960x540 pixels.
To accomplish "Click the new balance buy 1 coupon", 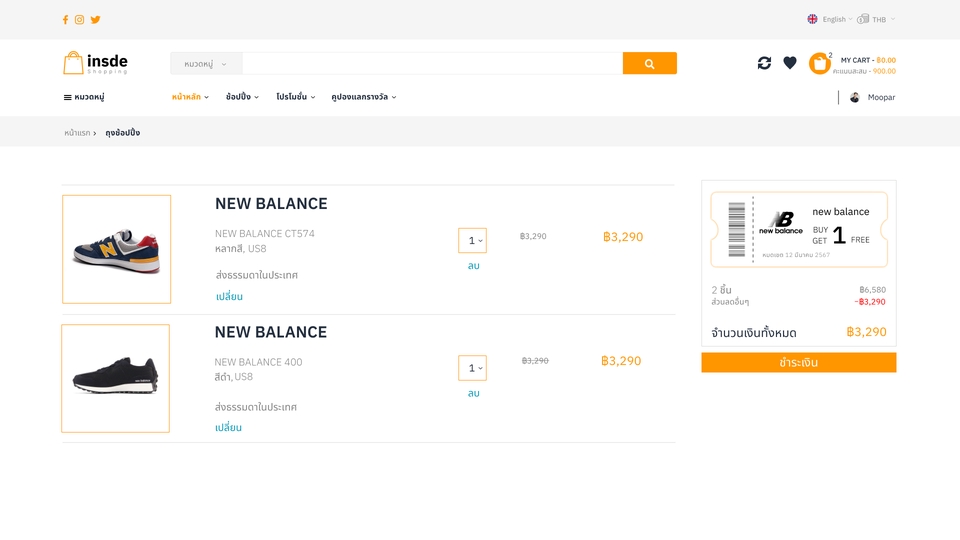I will click(799, 230).
